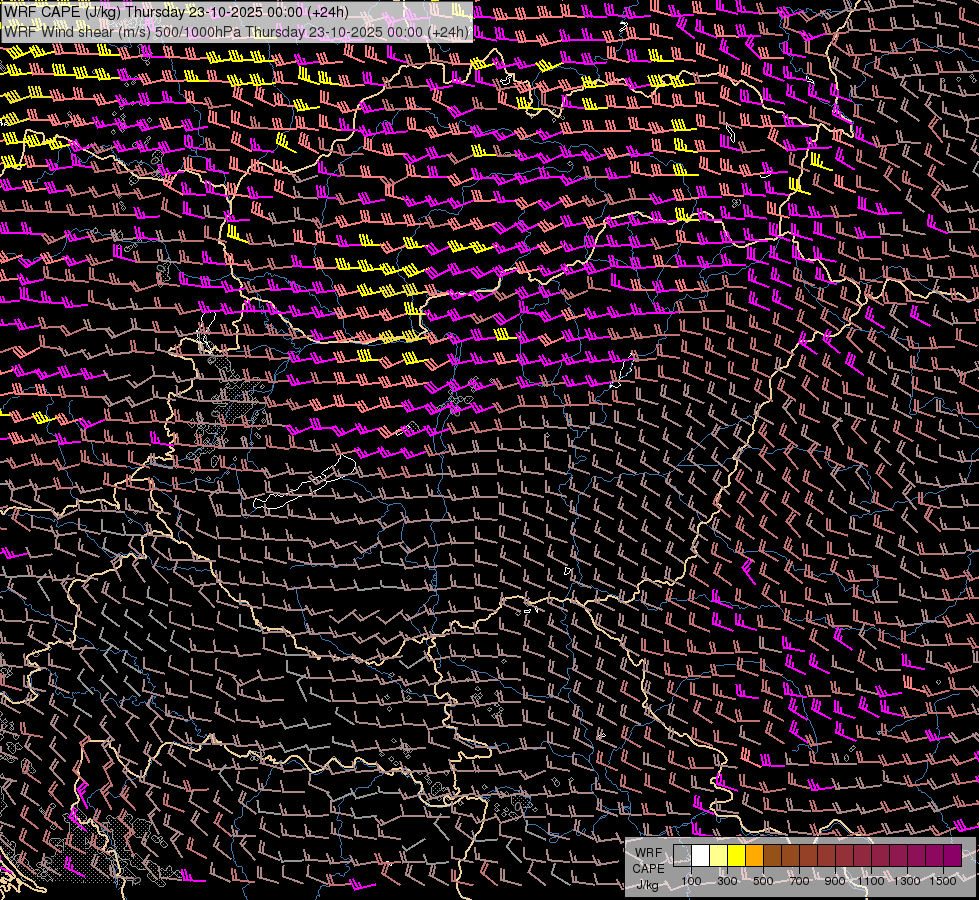Select the pale yellow CAPE legend swatch
Image resolution: width=979 pixels, height=900 pixels.
718,856
